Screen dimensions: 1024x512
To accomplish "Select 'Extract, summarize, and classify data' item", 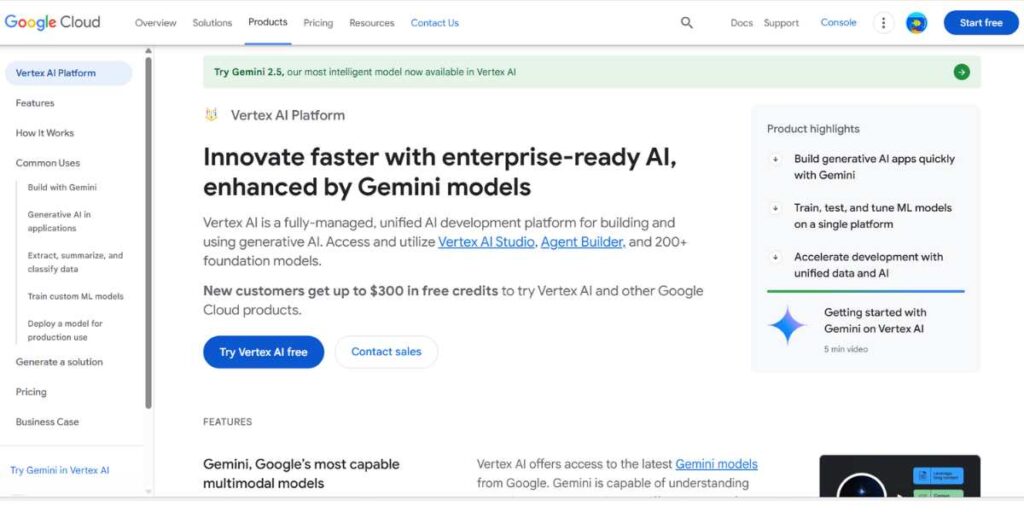I will pyautogui.click(x=75, y=262).
